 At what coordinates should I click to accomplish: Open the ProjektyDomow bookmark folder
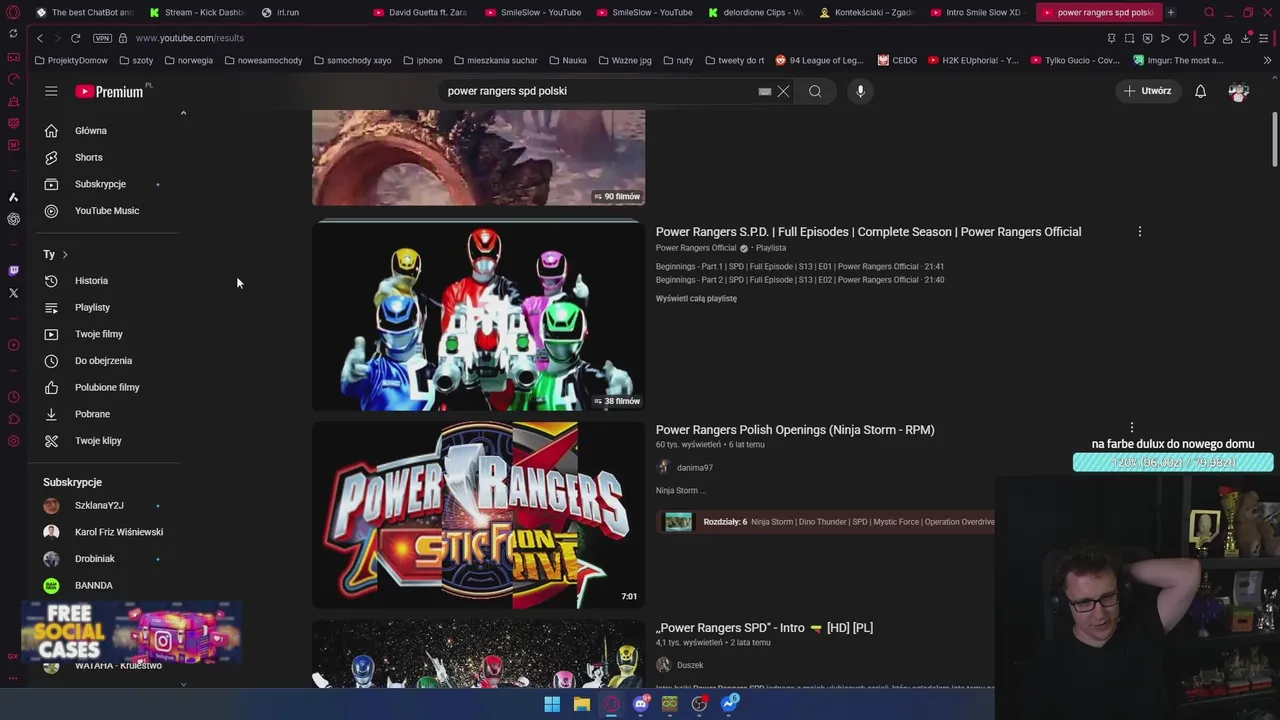tap(71, 60)
